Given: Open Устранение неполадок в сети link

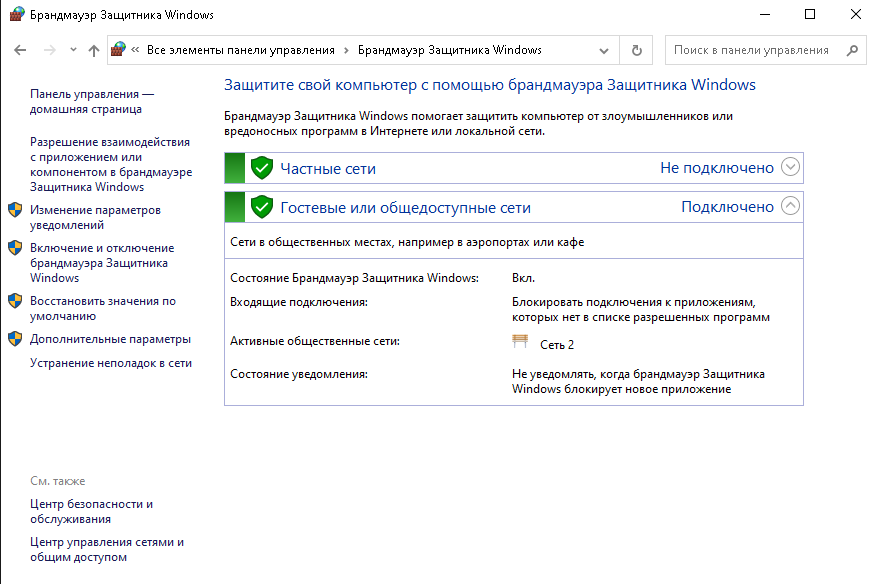Looking at the screenshot, I should click(x=111, y=363).
